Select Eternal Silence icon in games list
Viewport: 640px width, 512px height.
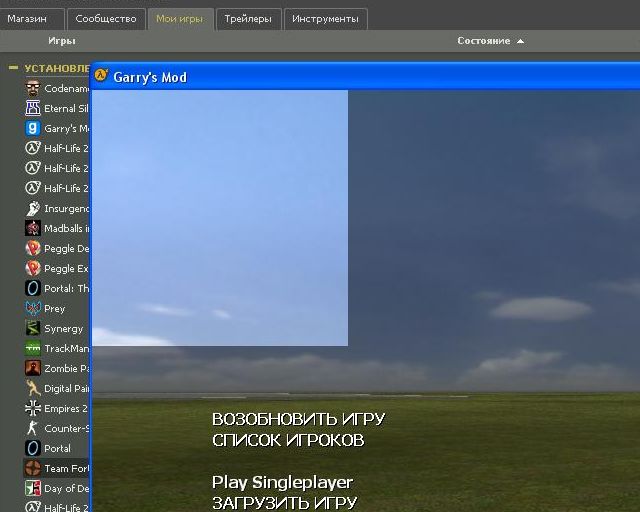point(33,108)
